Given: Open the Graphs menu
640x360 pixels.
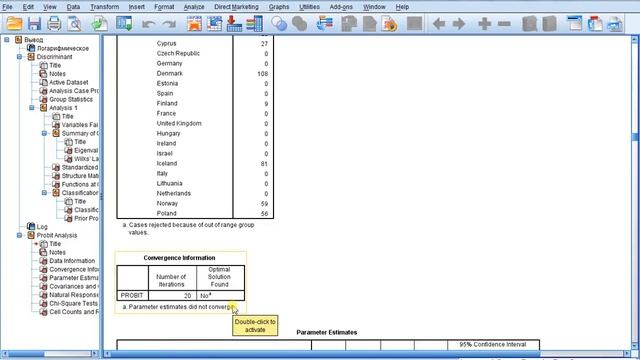Looking at the screenshot, I should [279, 7].
